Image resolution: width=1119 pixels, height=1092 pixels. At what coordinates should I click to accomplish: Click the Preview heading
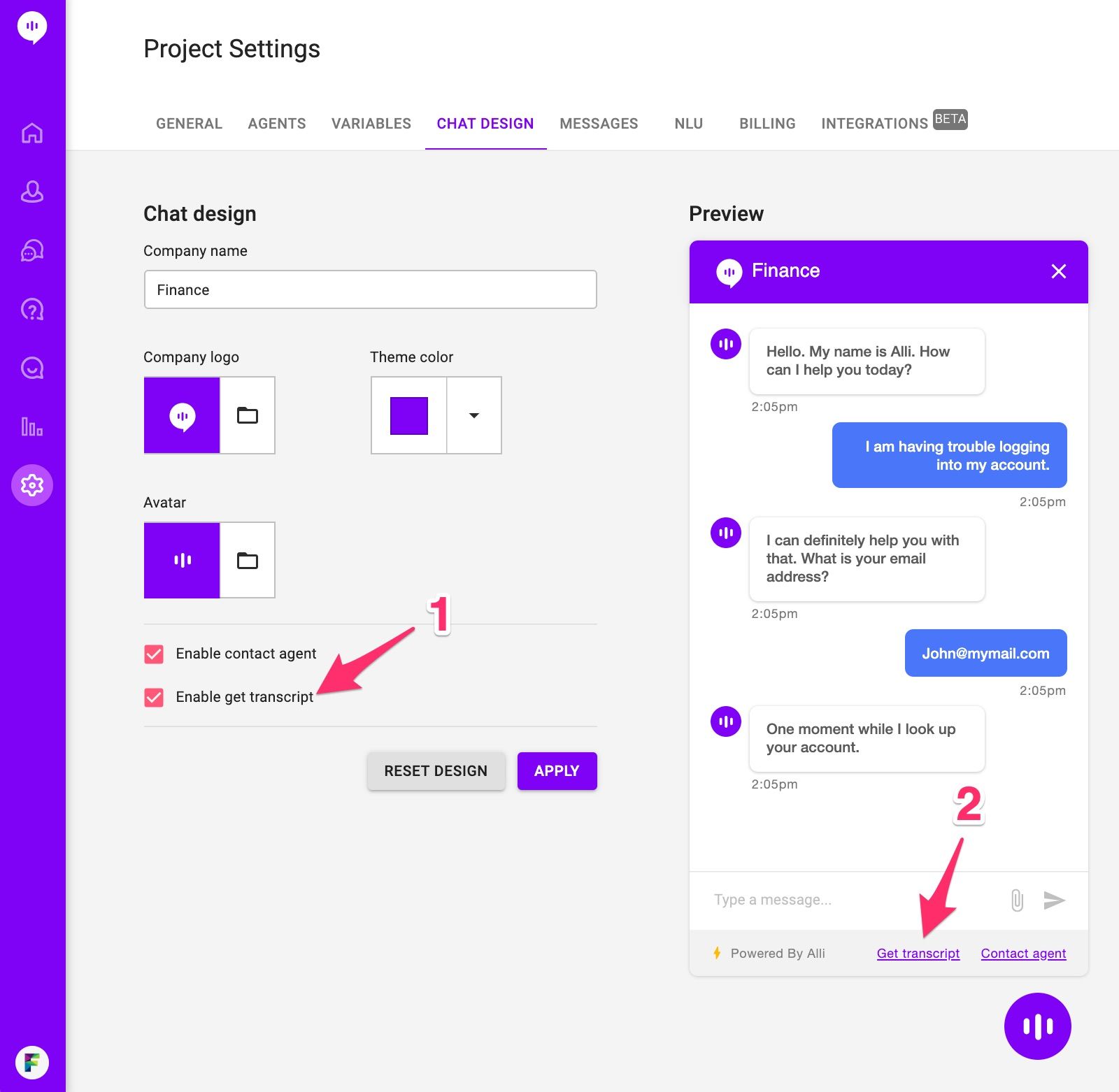pos(726,214)
